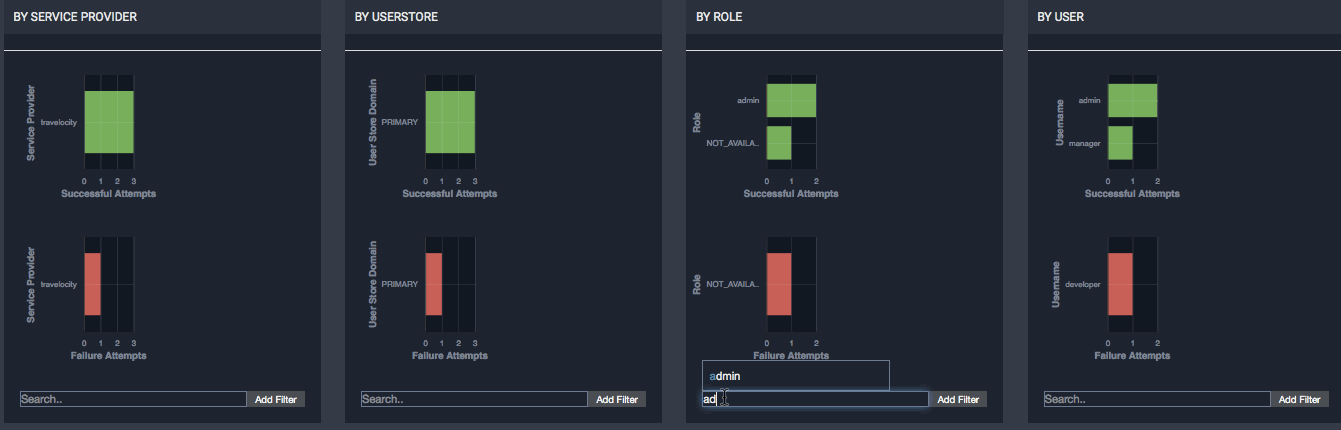Image resolution: width=1341 pixels, height=430 pixels.
Task: Click Add Filter in By Userstore panel
Action: coord(617,399)
